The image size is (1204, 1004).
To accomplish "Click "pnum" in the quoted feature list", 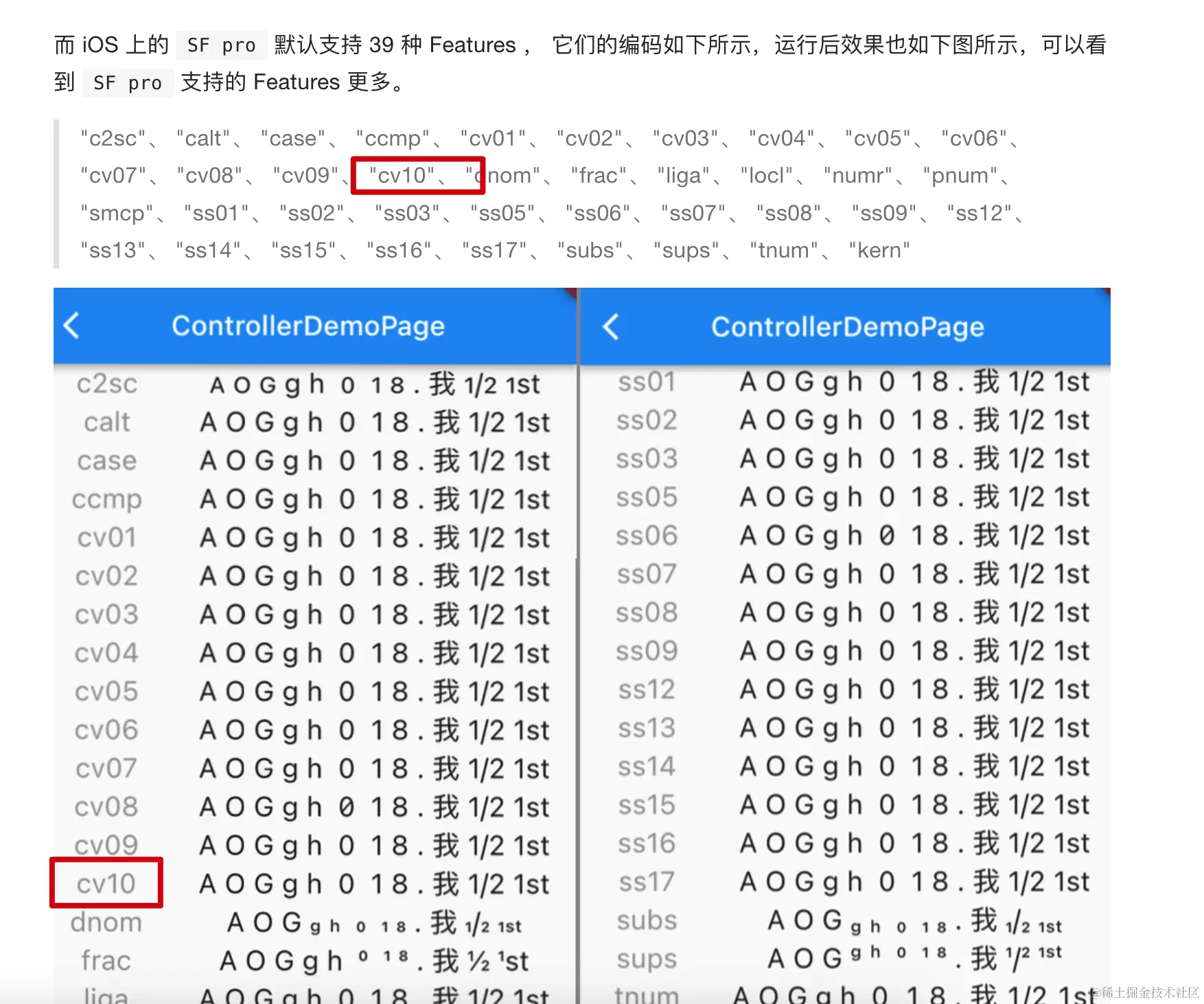I will click(x=960, y=176).
